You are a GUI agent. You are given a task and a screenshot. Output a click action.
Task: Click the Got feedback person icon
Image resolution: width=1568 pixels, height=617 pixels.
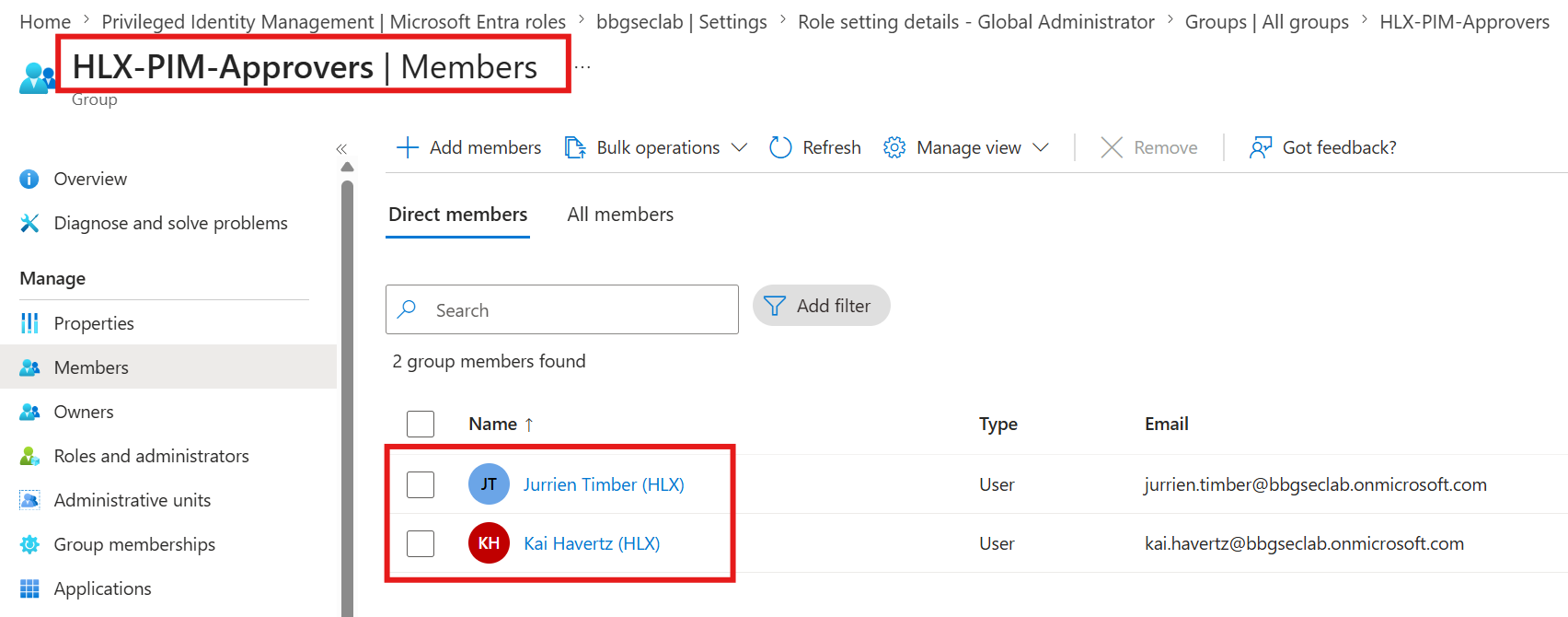pos(1261,147)
